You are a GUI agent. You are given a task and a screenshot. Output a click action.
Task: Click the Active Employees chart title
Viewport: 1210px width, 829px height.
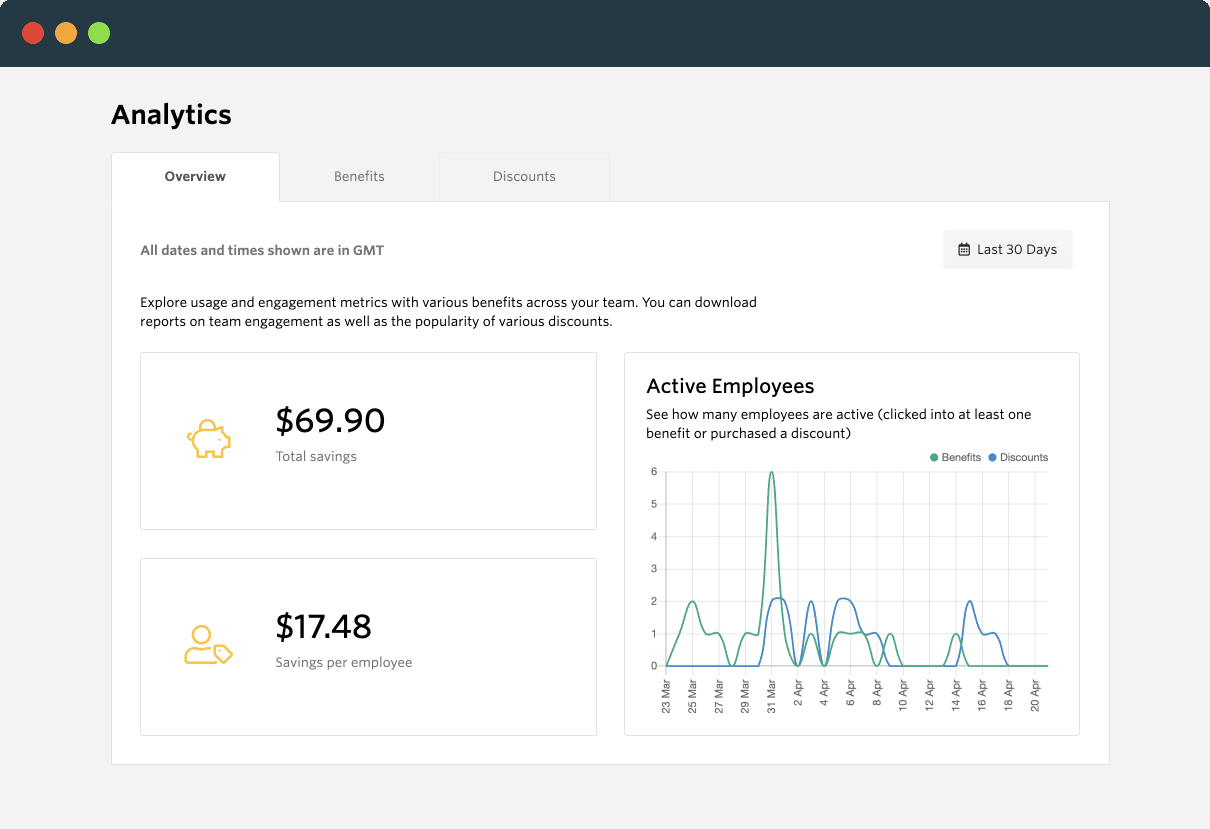tap(730, 387)
